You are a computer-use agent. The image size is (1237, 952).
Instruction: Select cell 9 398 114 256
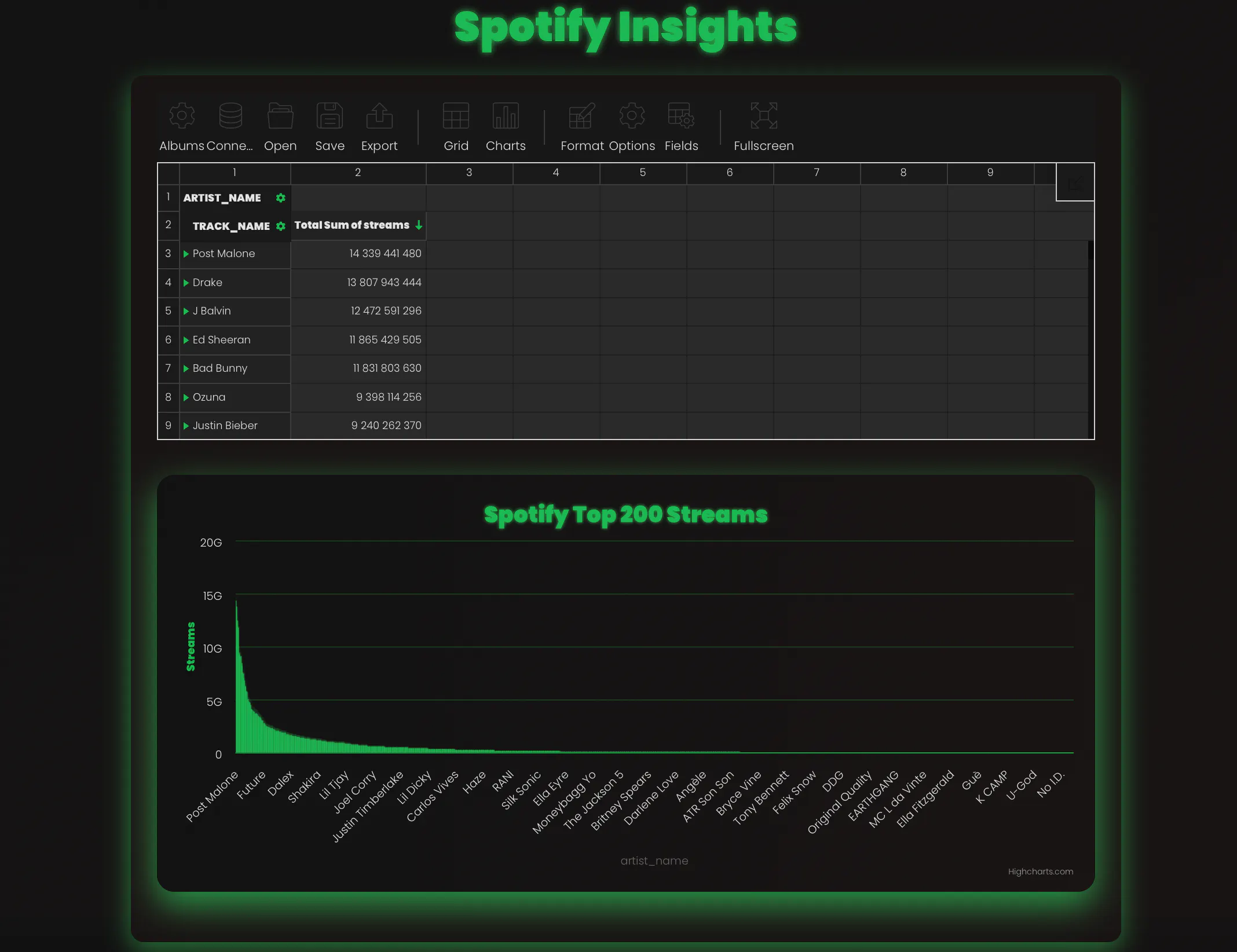[x=358, y=397]
